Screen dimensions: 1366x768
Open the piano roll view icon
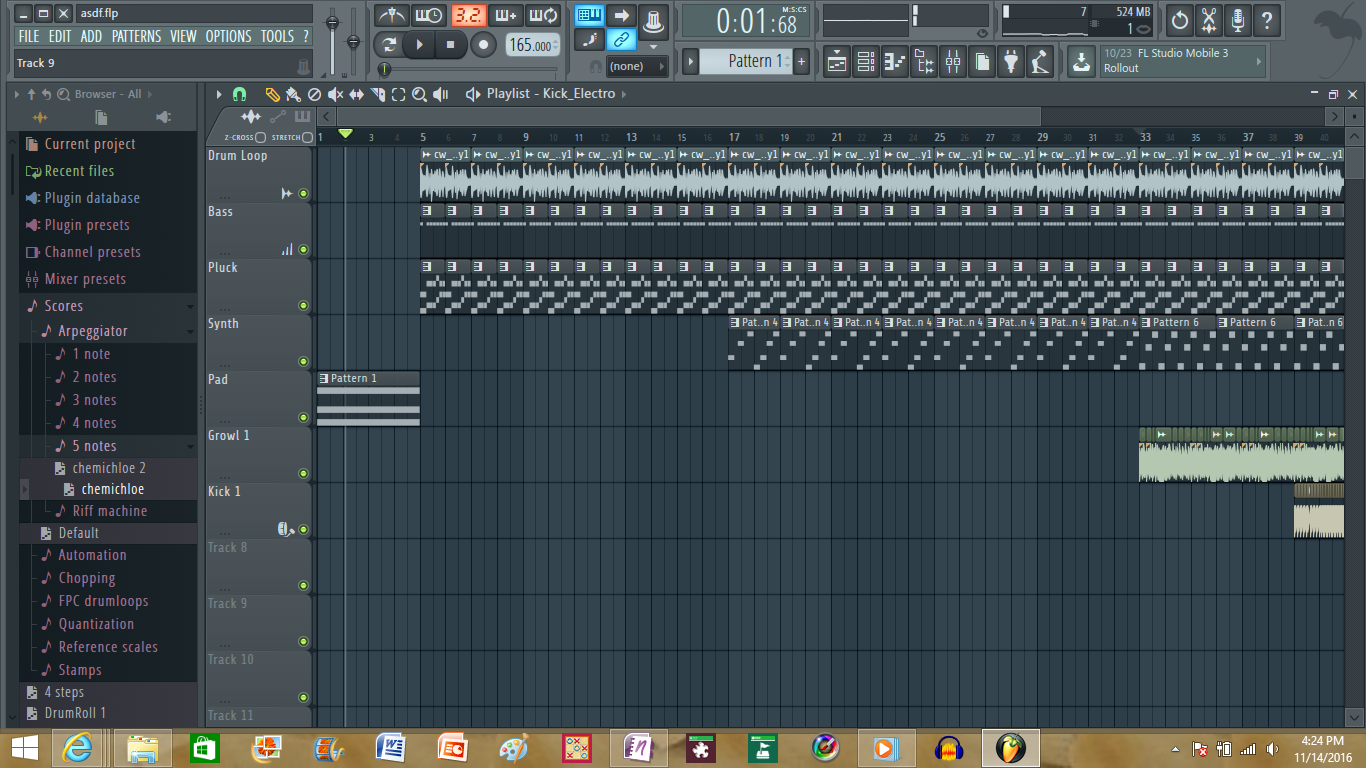coord(895,62)
